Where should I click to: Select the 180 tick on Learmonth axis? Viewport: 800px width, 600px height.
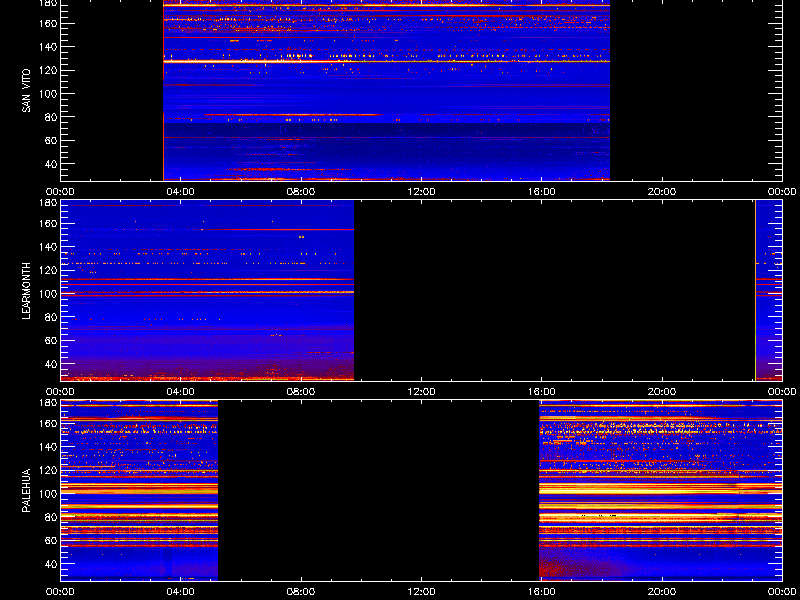pos(49,203)
